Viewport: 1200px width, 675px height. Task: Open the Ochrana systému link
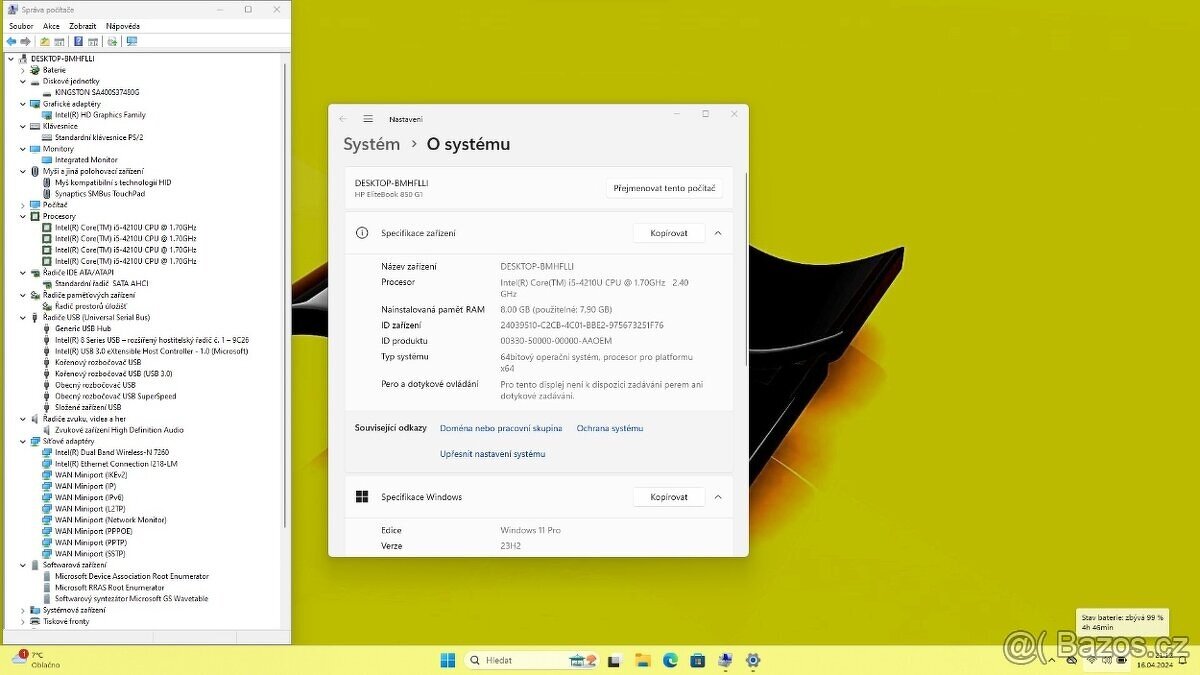point(609,428)
